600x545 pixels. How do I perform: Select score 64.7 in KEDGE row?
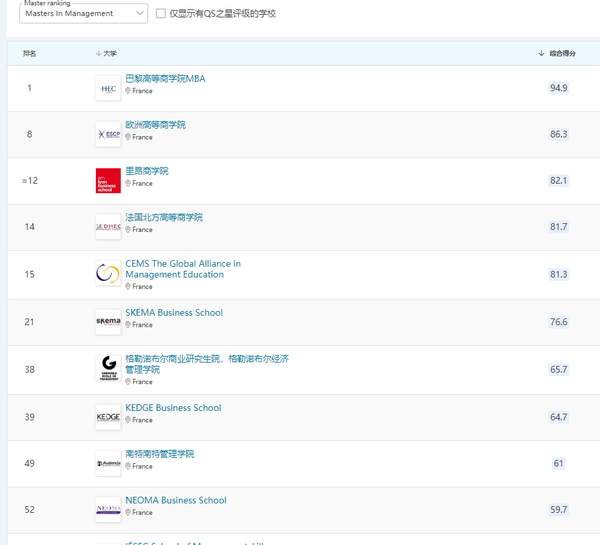559,417
